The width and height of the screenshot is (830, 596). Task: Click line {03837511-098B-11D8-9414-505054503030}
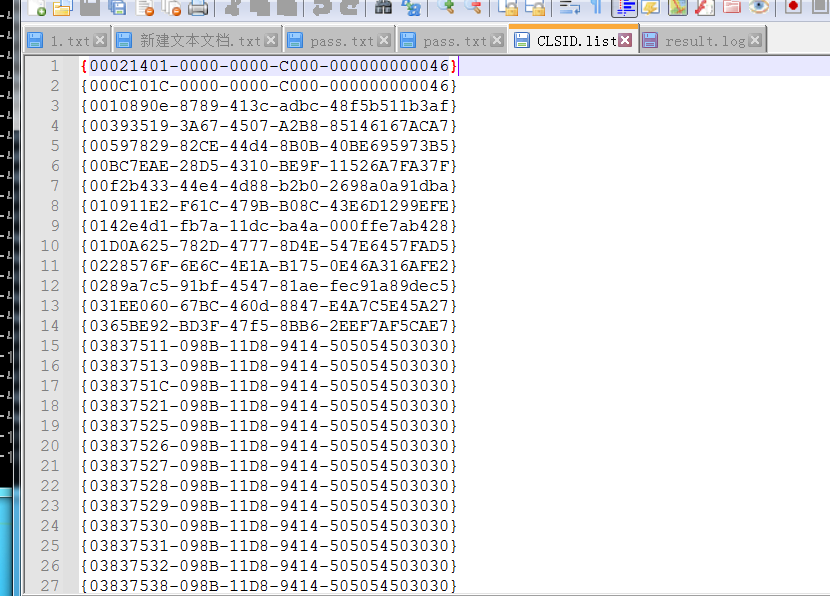coord(269,346)
